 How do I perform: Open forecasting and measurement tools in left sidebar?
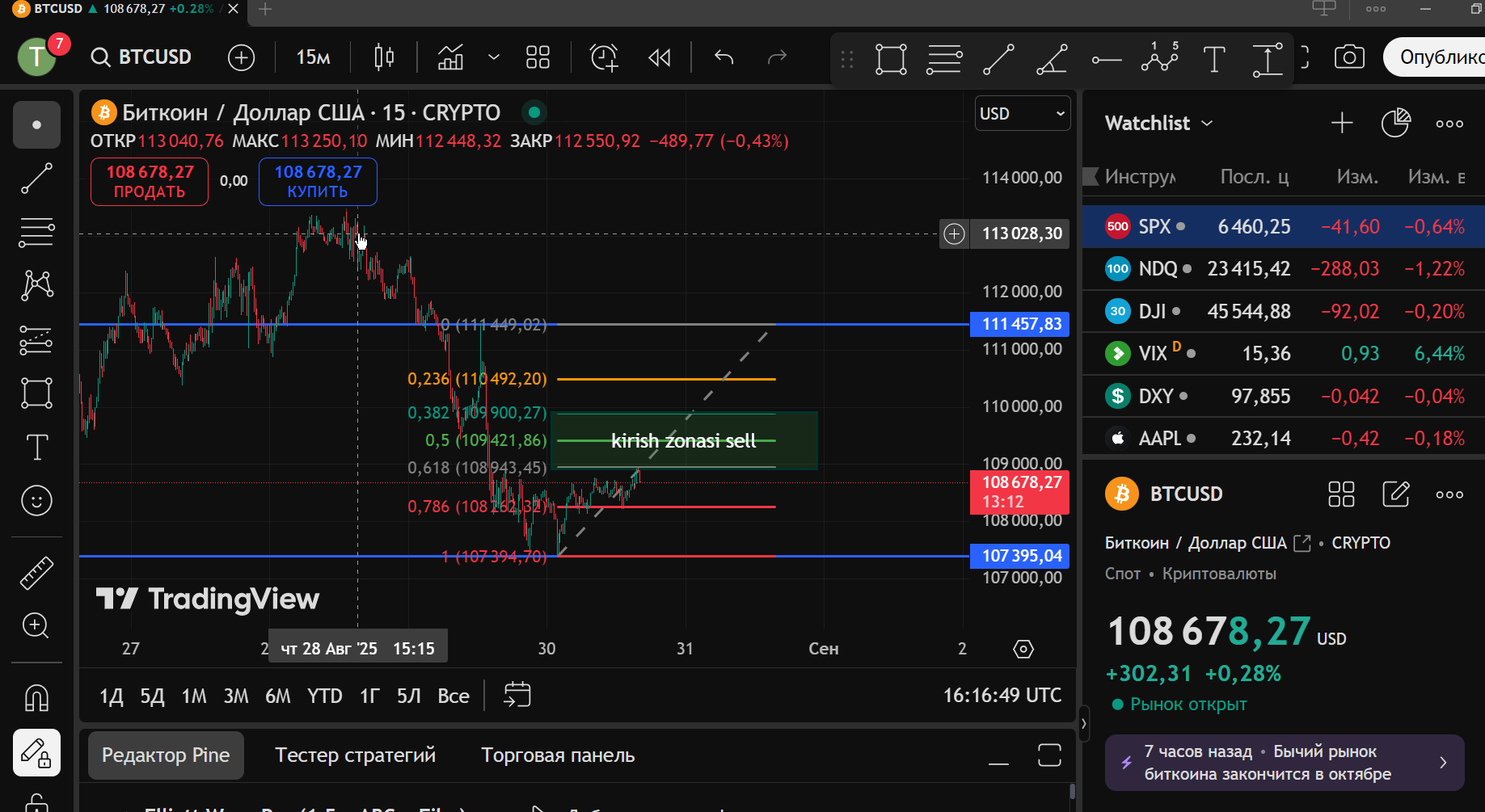click(x=36, y=340)
